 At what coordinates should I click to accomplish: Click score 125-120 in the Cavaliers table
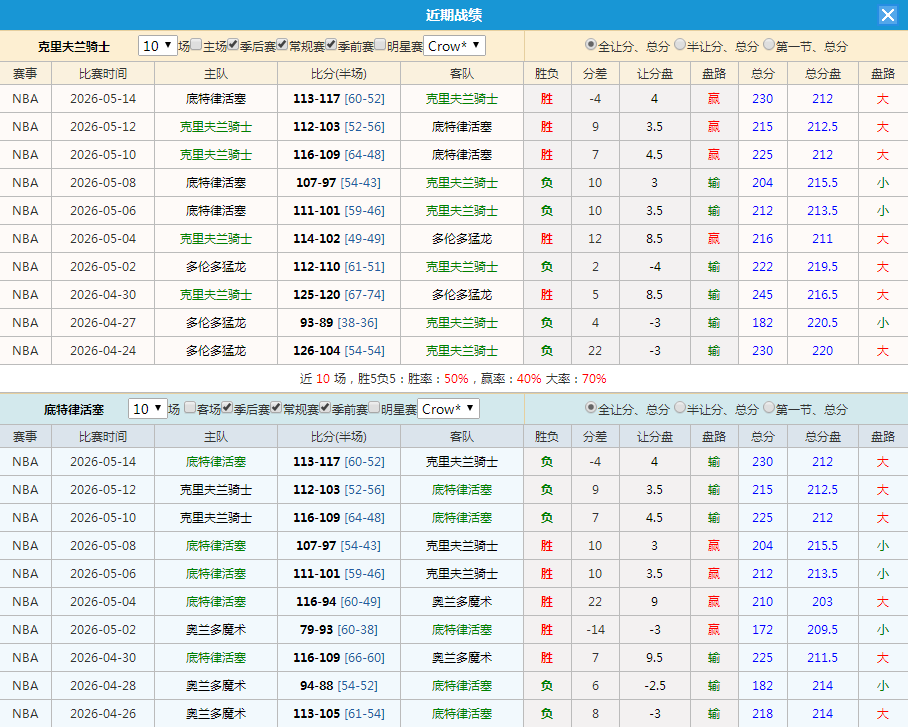coord(316,295)
